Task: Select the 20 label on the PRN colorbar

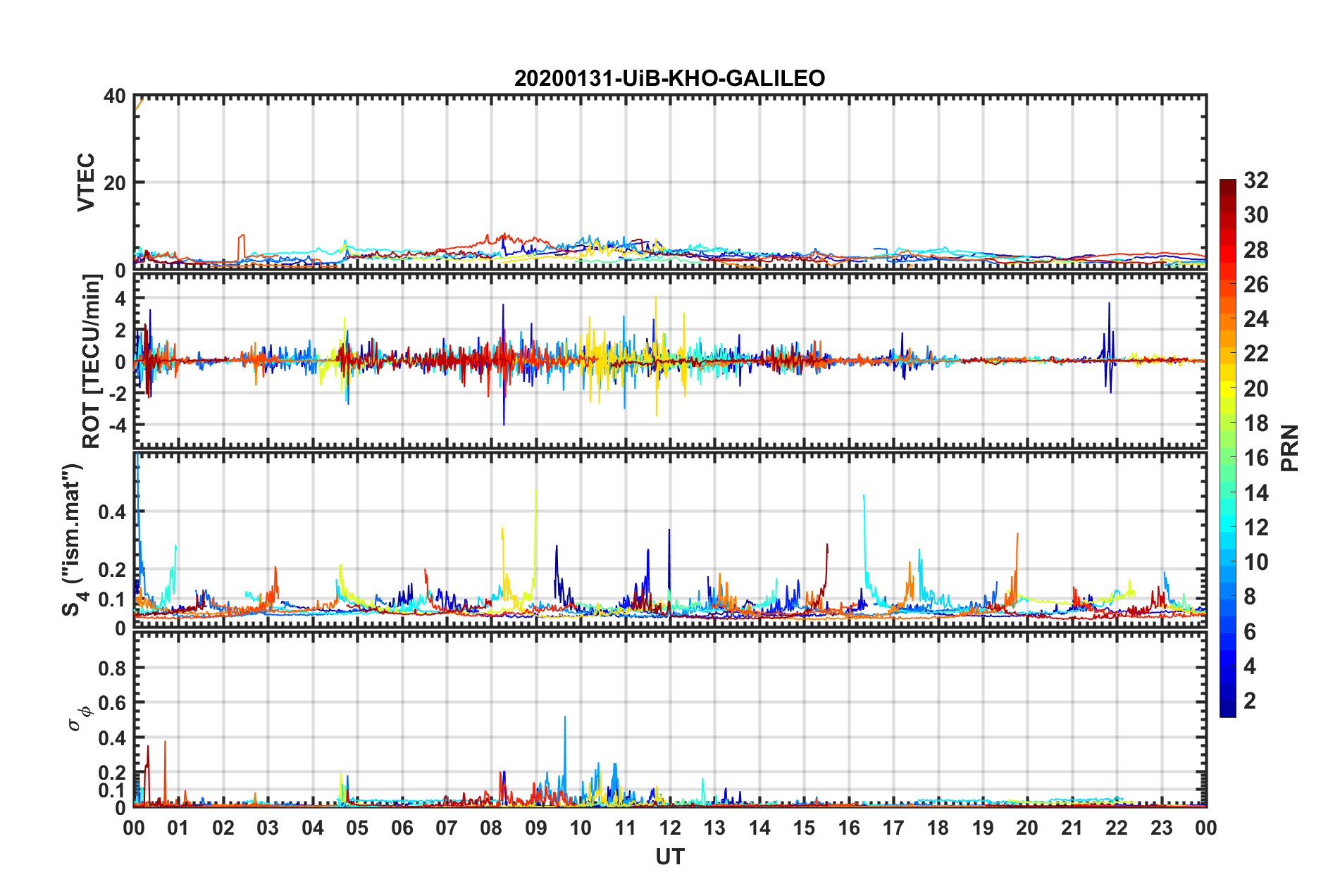Action: [1256, 389]
